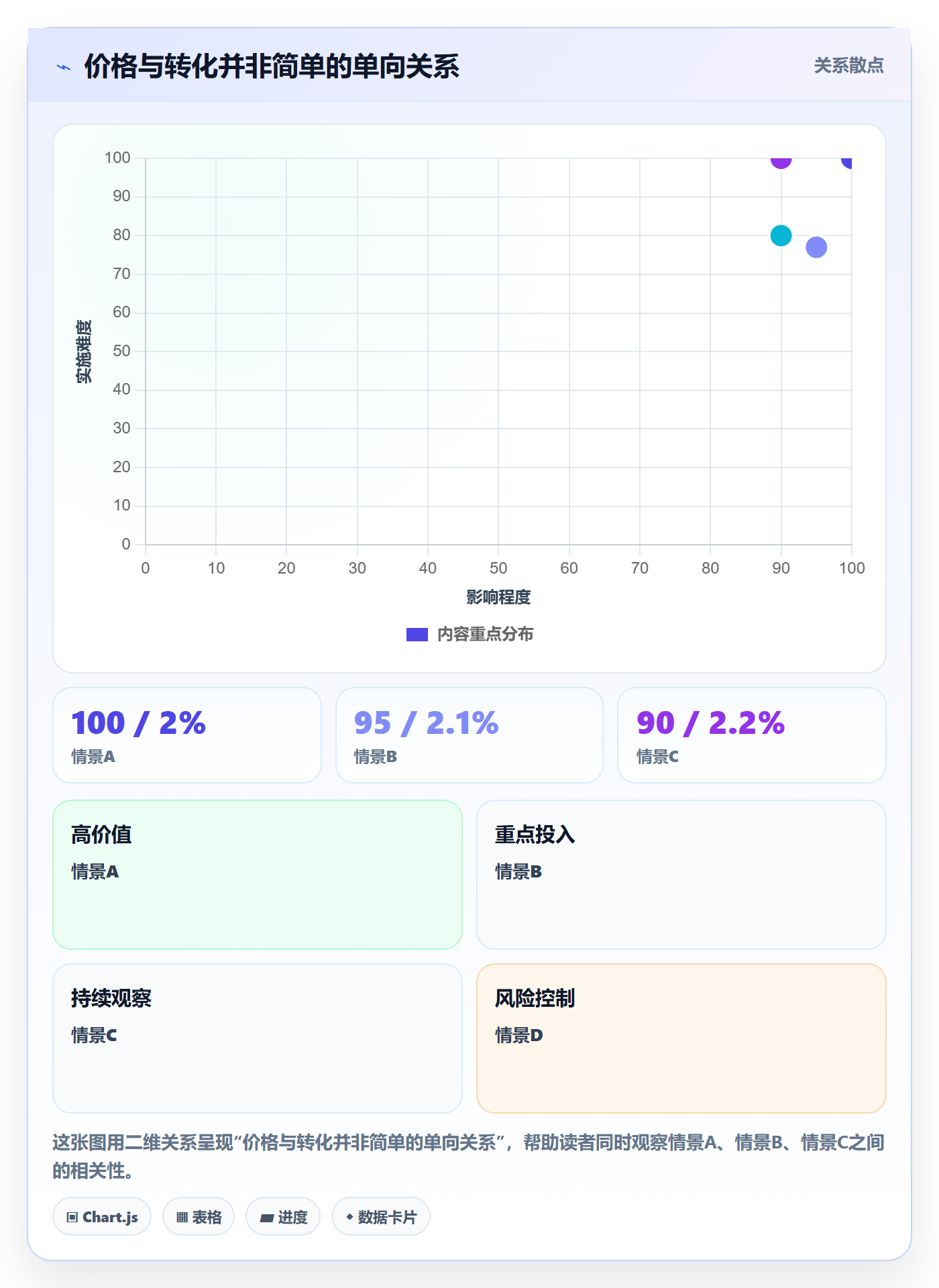
Task: Click the y-axis tick label 70
Action: (x=121, y=274)
